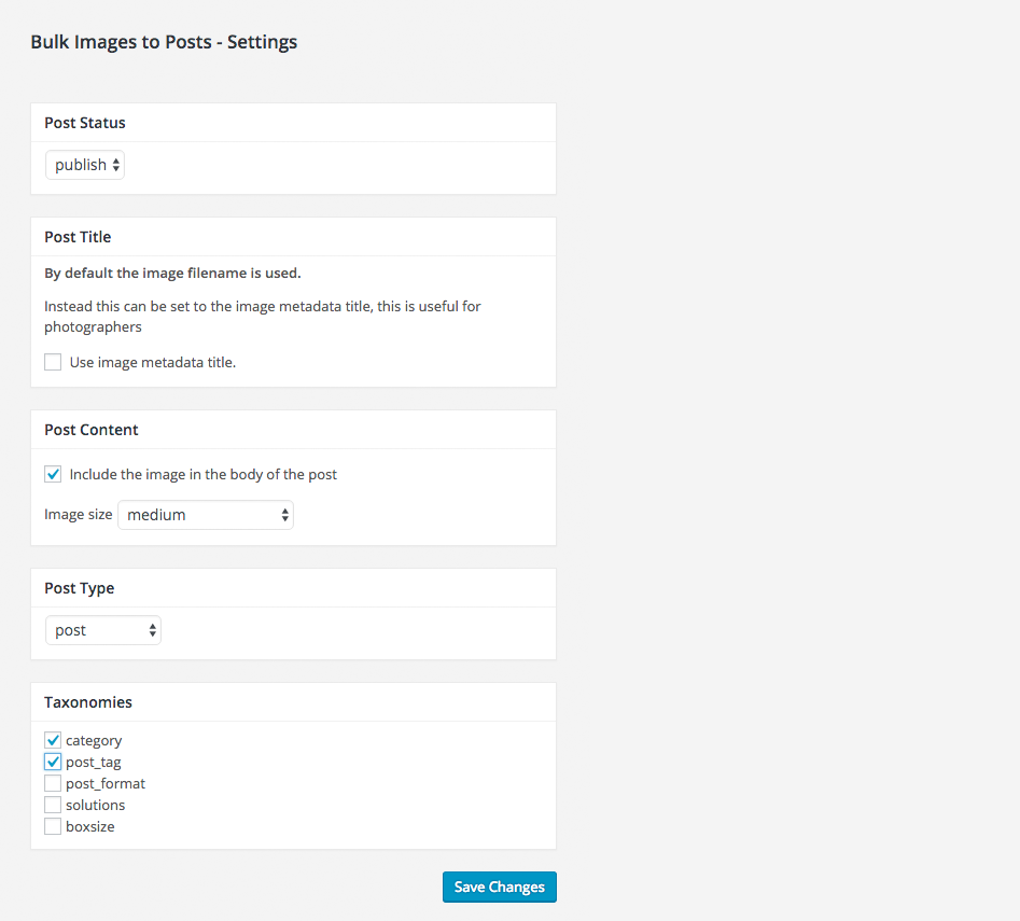The image size is (1020, 921).
Task: Click the Post Content section title
Action: [x=91, y=429]
